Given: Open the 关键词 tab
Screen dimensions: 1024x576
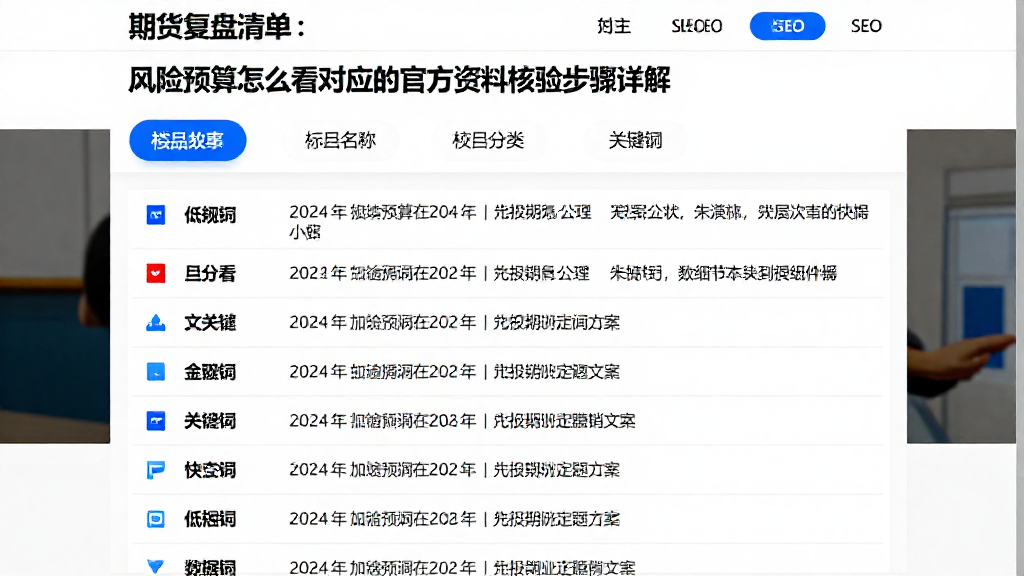Looking at the screenshot, I should (x=635, y=140).
